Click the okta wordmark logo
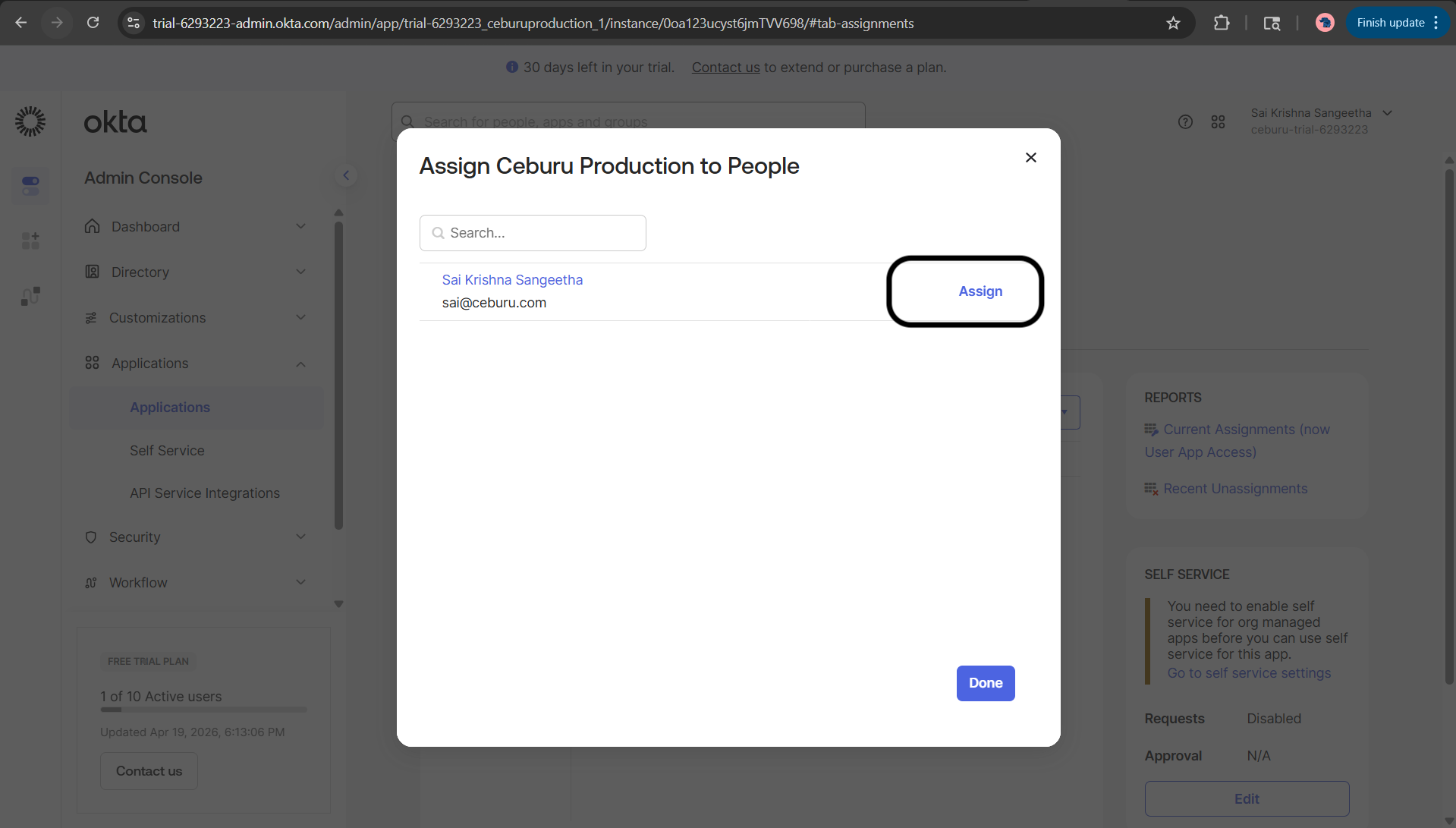Screen dimensions: 1456x828 115,122
